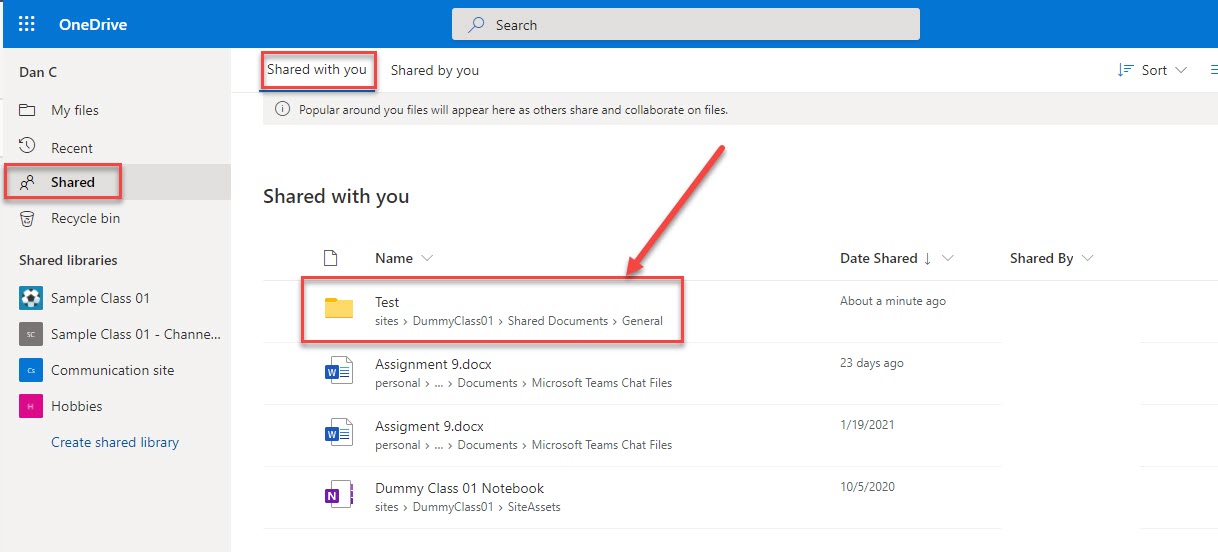Click the 1/19/2021 date cell
Viewport: 1218px width, 552px height.
coord(867,425)
